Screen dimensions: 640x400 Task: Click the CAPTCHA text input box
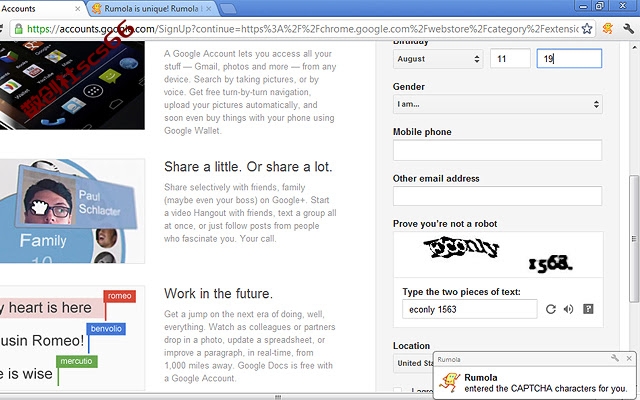tap(469, 309)
